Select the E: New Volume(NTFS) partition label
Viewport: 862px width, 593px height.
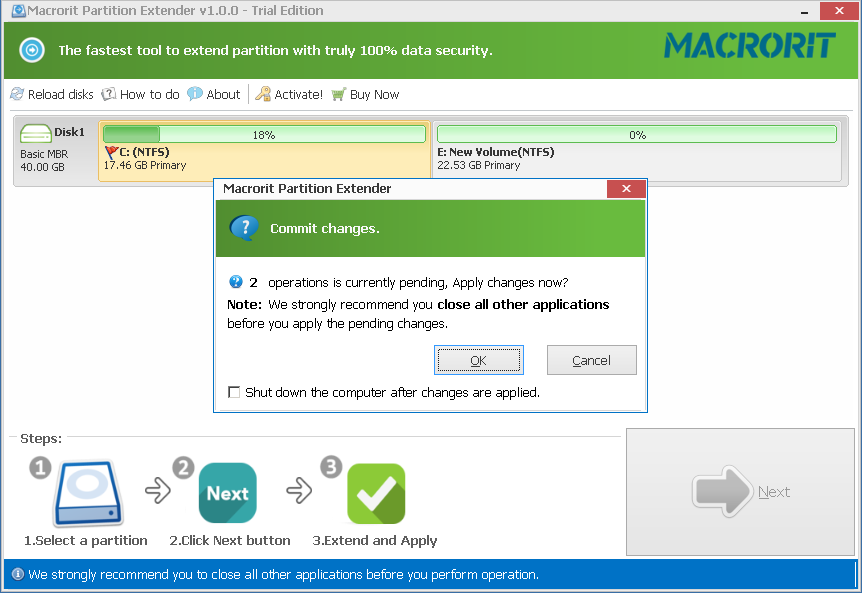coord(495,152)
